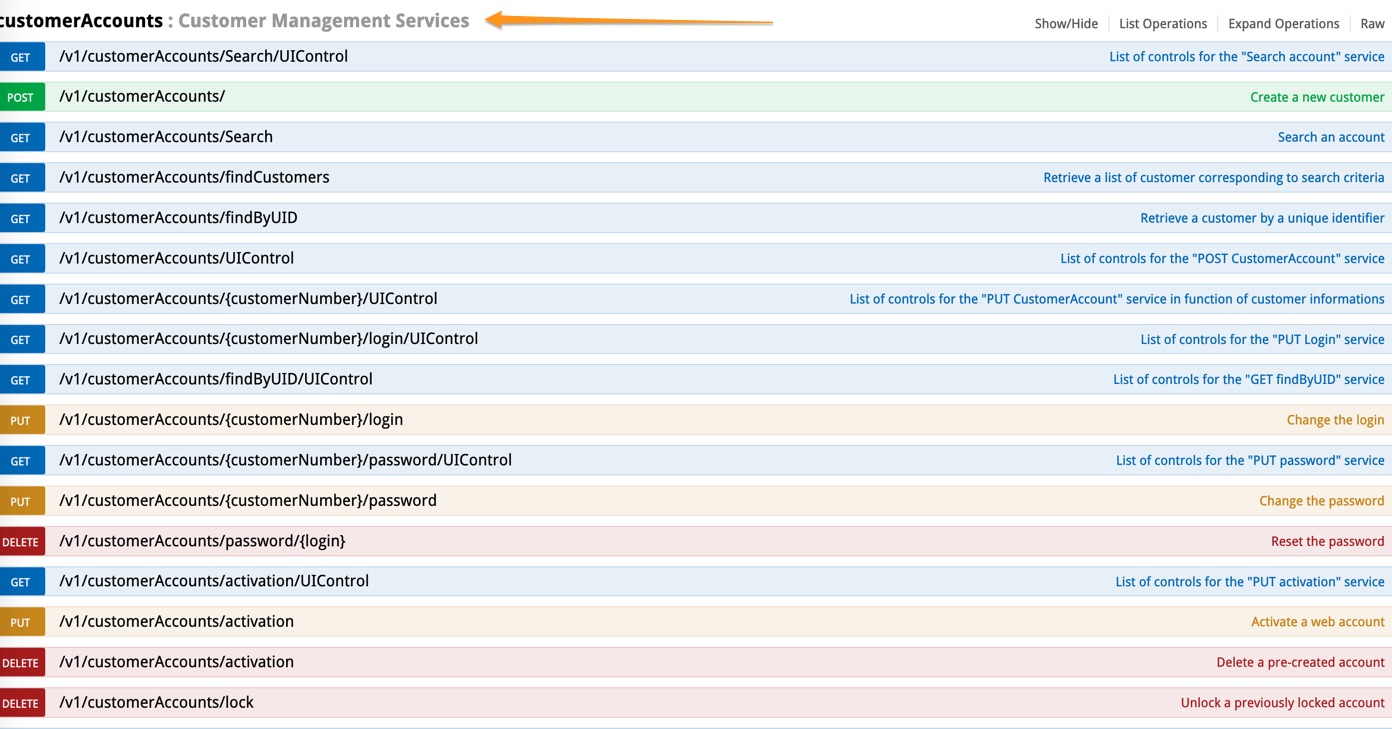Click the GET badge for Search/UIControl endpoint
1392x729 pixels.
pyautogui.click(x=21, y=57)
